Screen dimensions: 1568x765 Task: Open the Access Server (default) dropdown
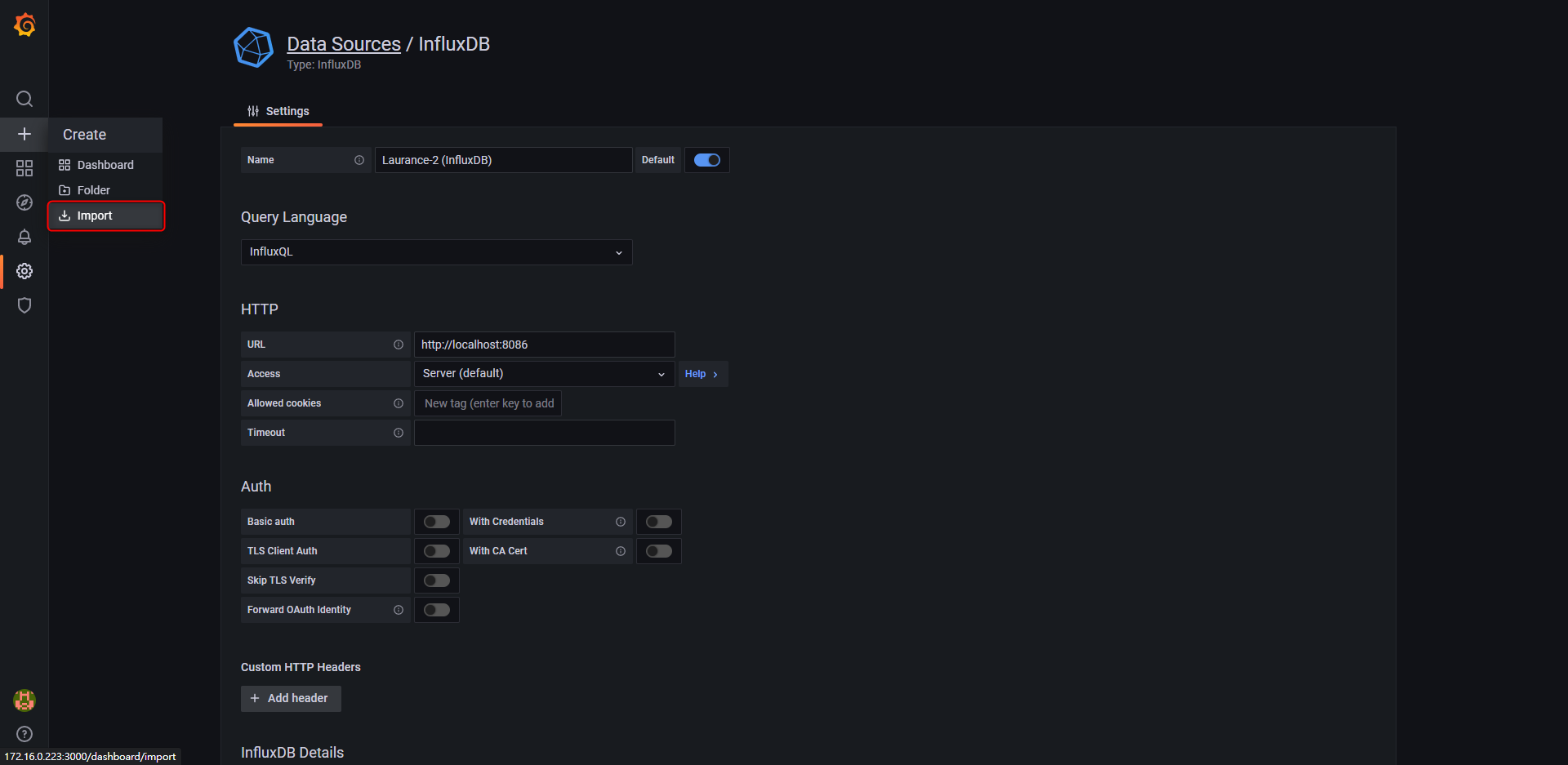tap(544, 374)
